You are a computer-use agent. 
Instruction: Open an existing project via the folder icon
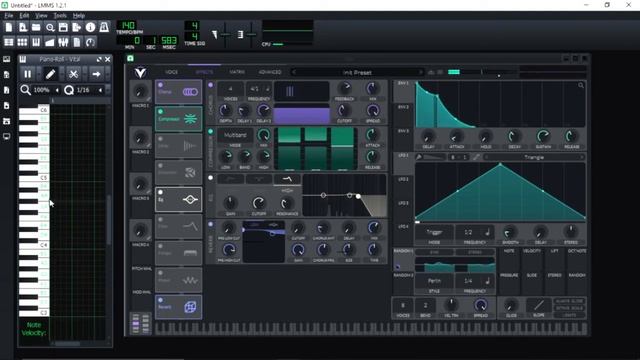(x=36, y=27)
